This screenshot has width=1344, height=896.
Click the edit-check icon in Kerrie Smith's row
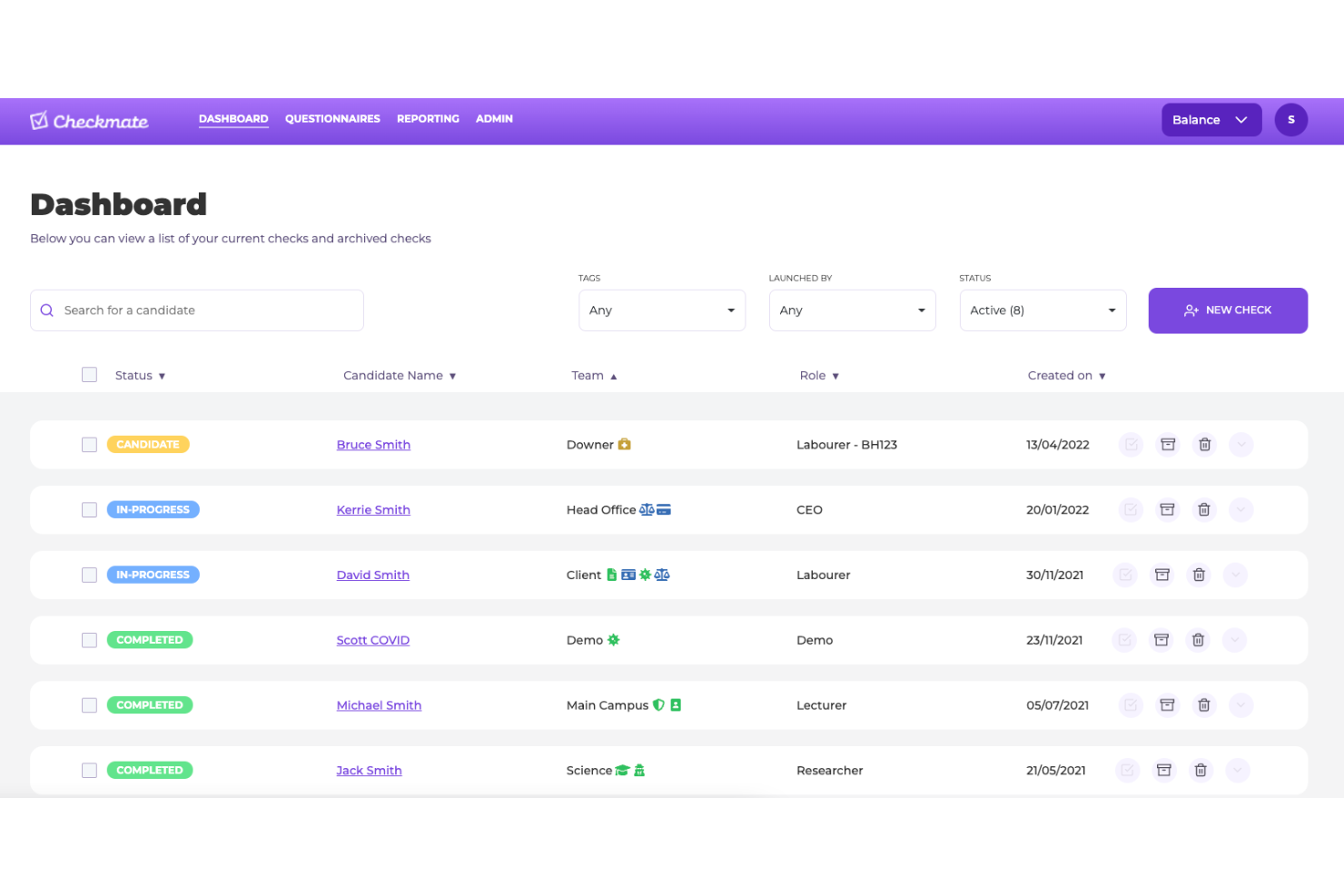1130,510
